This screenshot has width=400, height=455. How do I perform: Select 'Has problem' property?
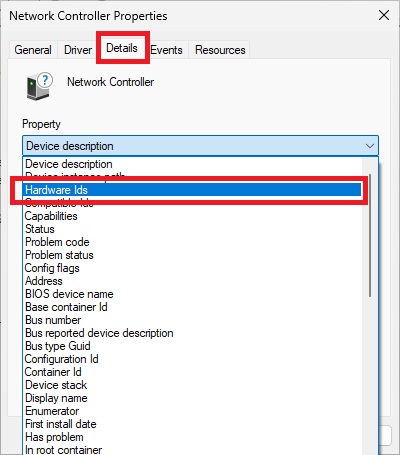click(x=193, y=437)
